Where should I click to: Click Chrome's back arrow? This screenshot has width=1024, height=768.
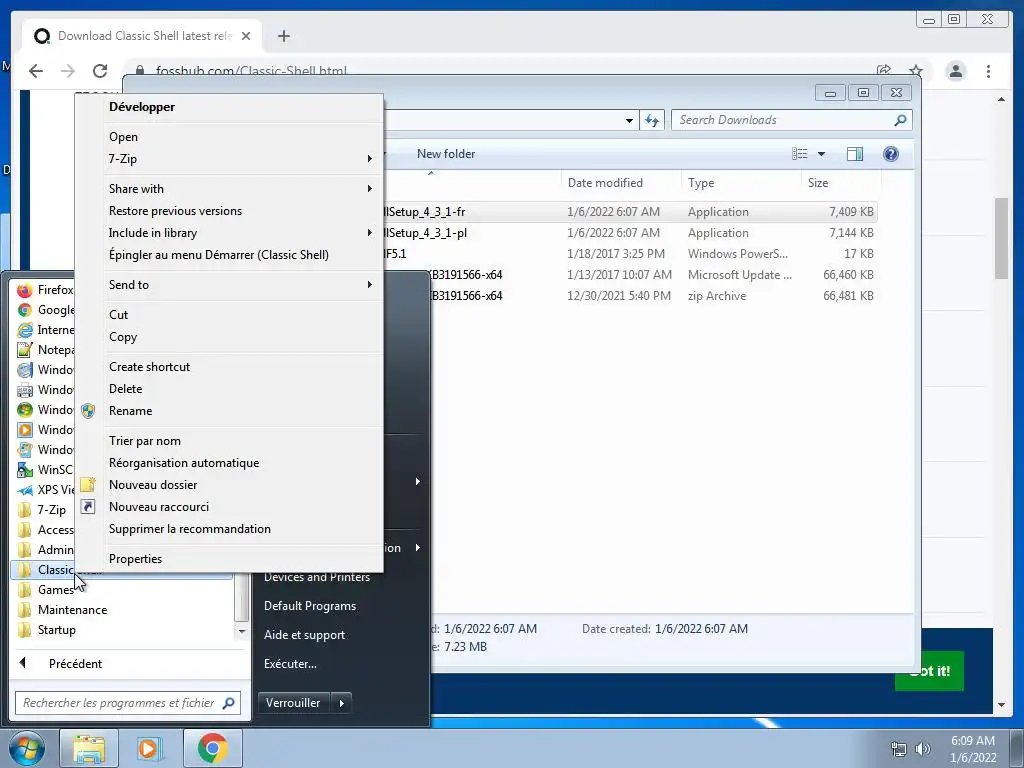pyautogui.click(x=37, y=71)
